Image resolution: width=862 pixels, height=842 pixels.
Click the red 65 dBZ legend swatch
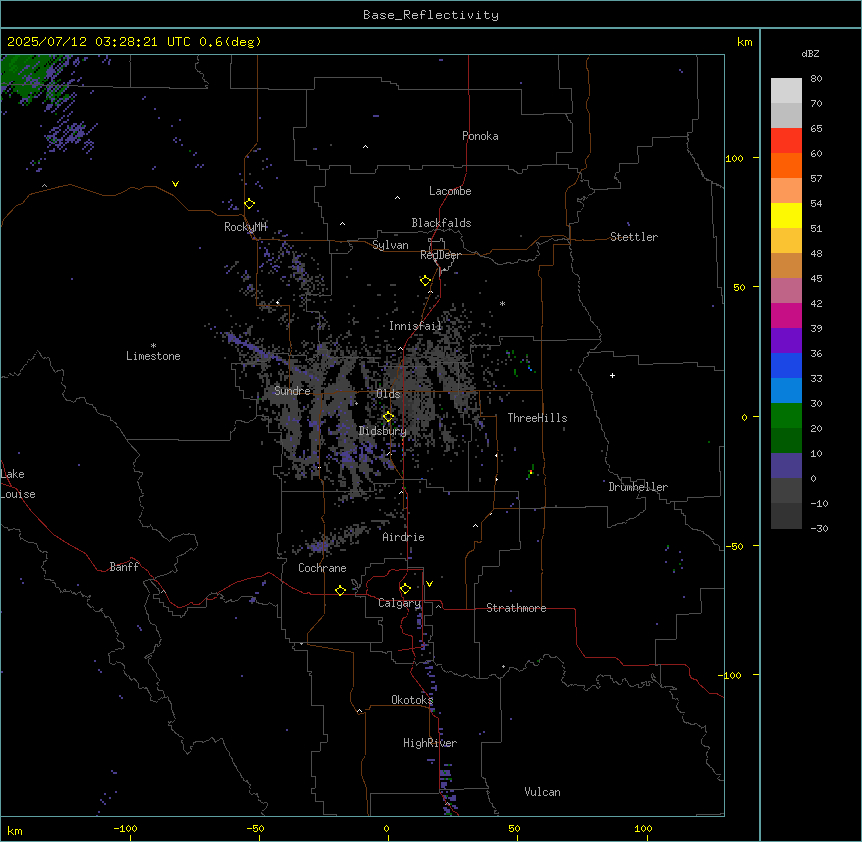pos(786,140)
